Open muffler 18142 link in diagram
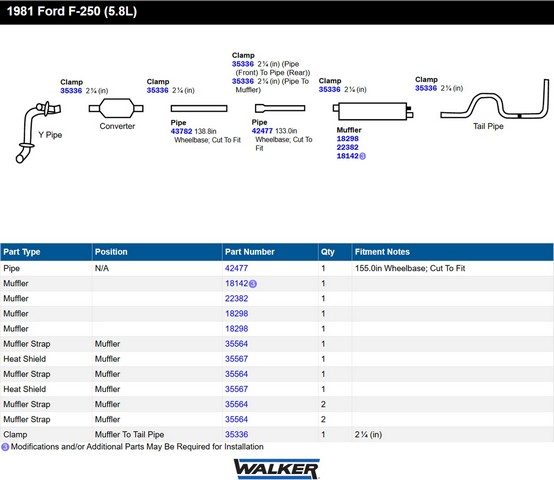The height and width of the screenshot is (480, 554). (348, 156)
